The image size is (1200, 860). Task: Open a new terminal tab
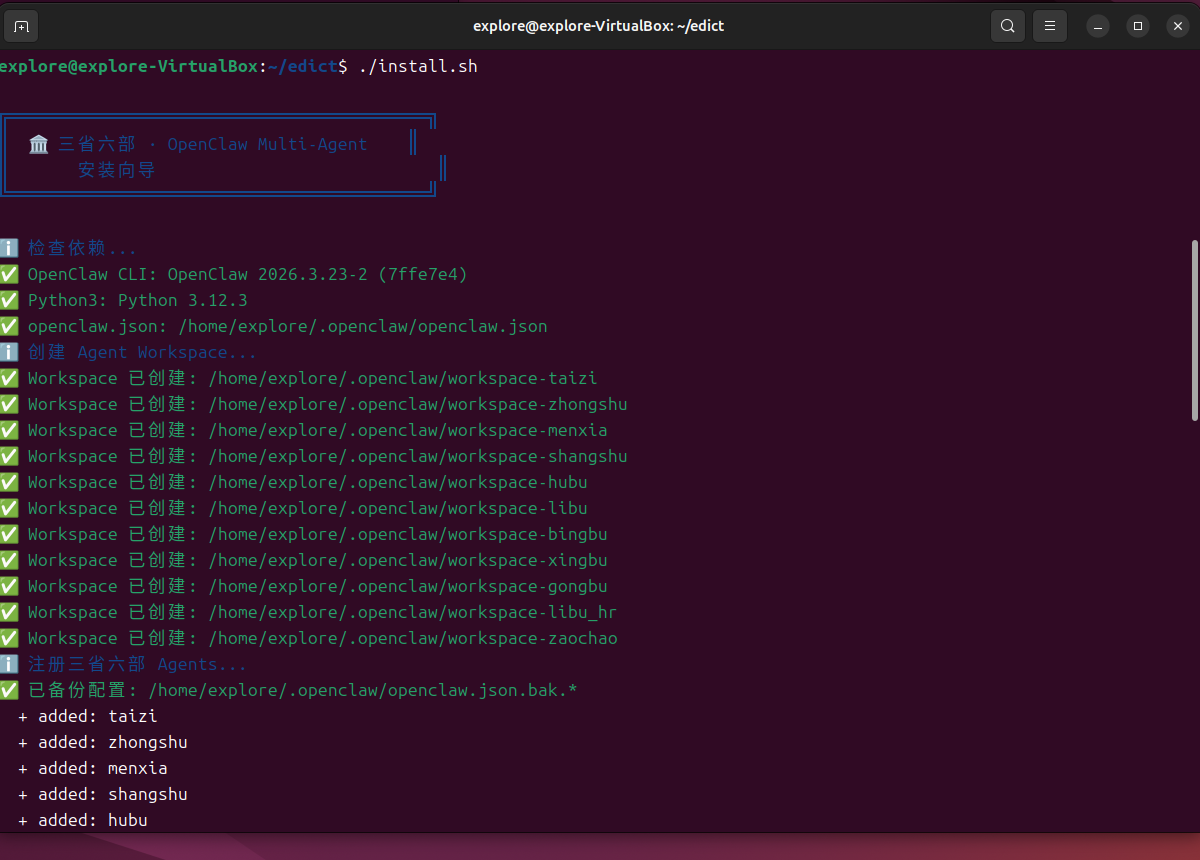click(x=21, y=26)
